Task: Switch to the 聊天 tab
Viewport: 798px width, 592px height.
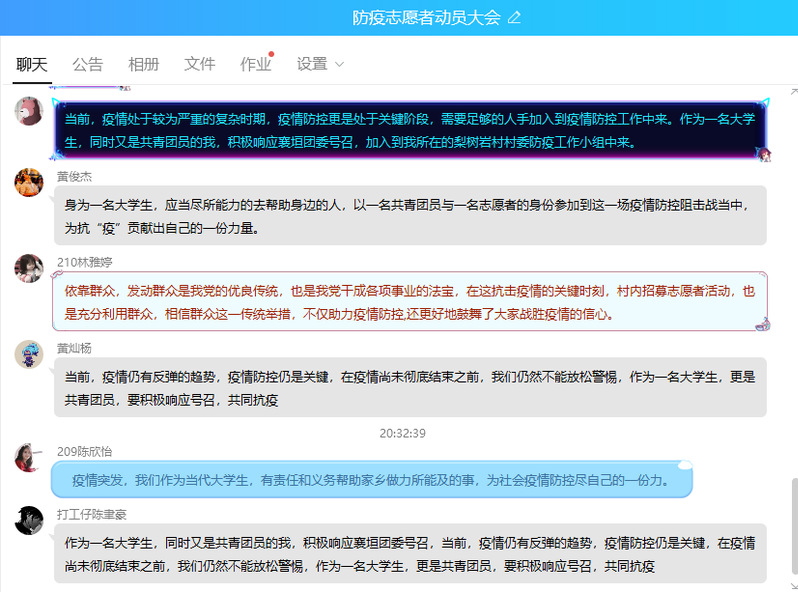Action: pyautogui.click(x=32, y=64)
